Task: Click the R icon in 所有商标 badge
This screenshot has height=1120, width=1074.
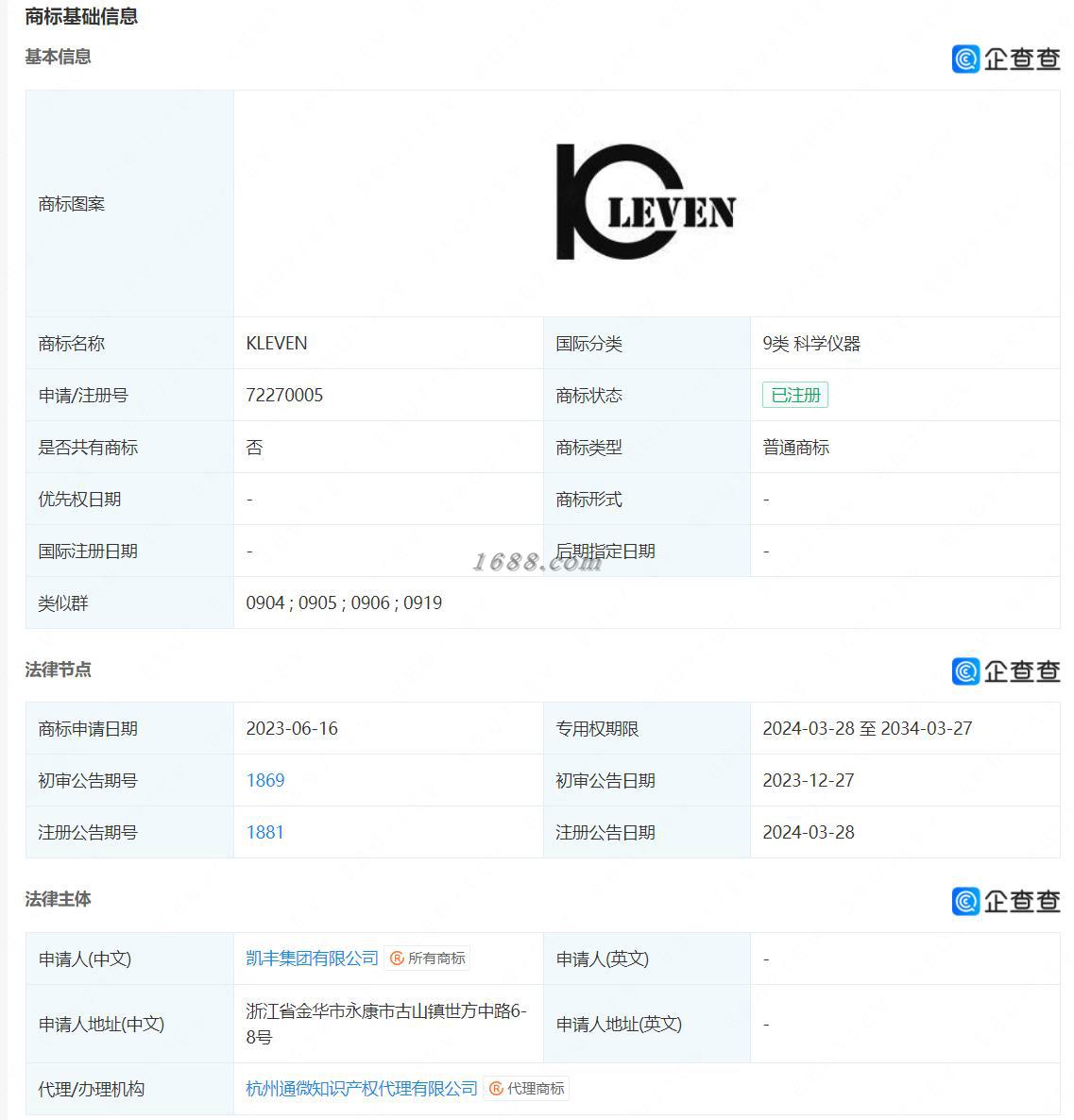Action: [x=398, y=958]
